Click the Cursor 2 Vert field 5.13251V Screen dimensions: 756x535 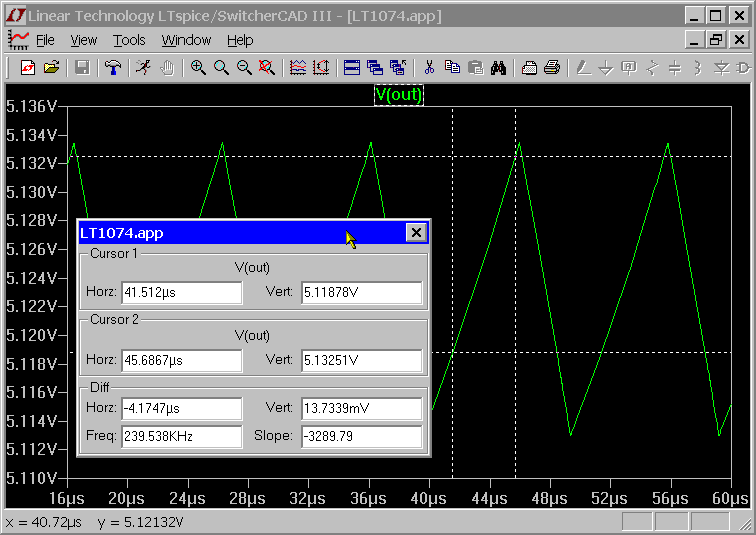click(x=362, y=361)
